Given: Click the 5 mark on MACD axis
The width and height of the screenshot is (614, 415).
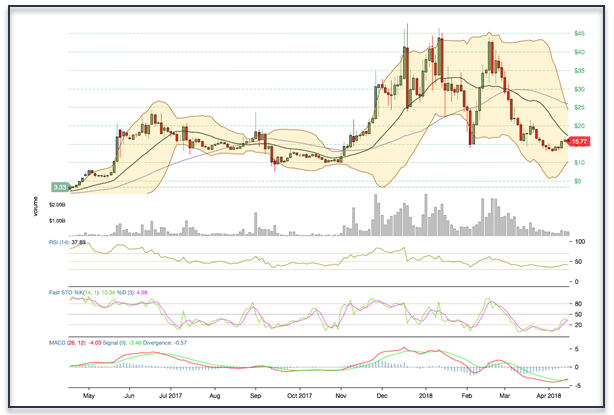Looking at the screenshot, I should tap(576, 349).
